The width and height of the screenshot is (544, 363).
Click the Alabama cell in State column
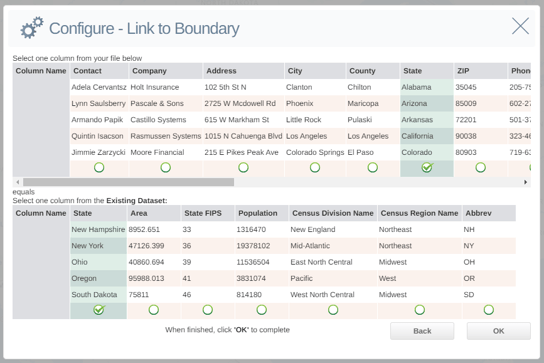pos(427,87)
